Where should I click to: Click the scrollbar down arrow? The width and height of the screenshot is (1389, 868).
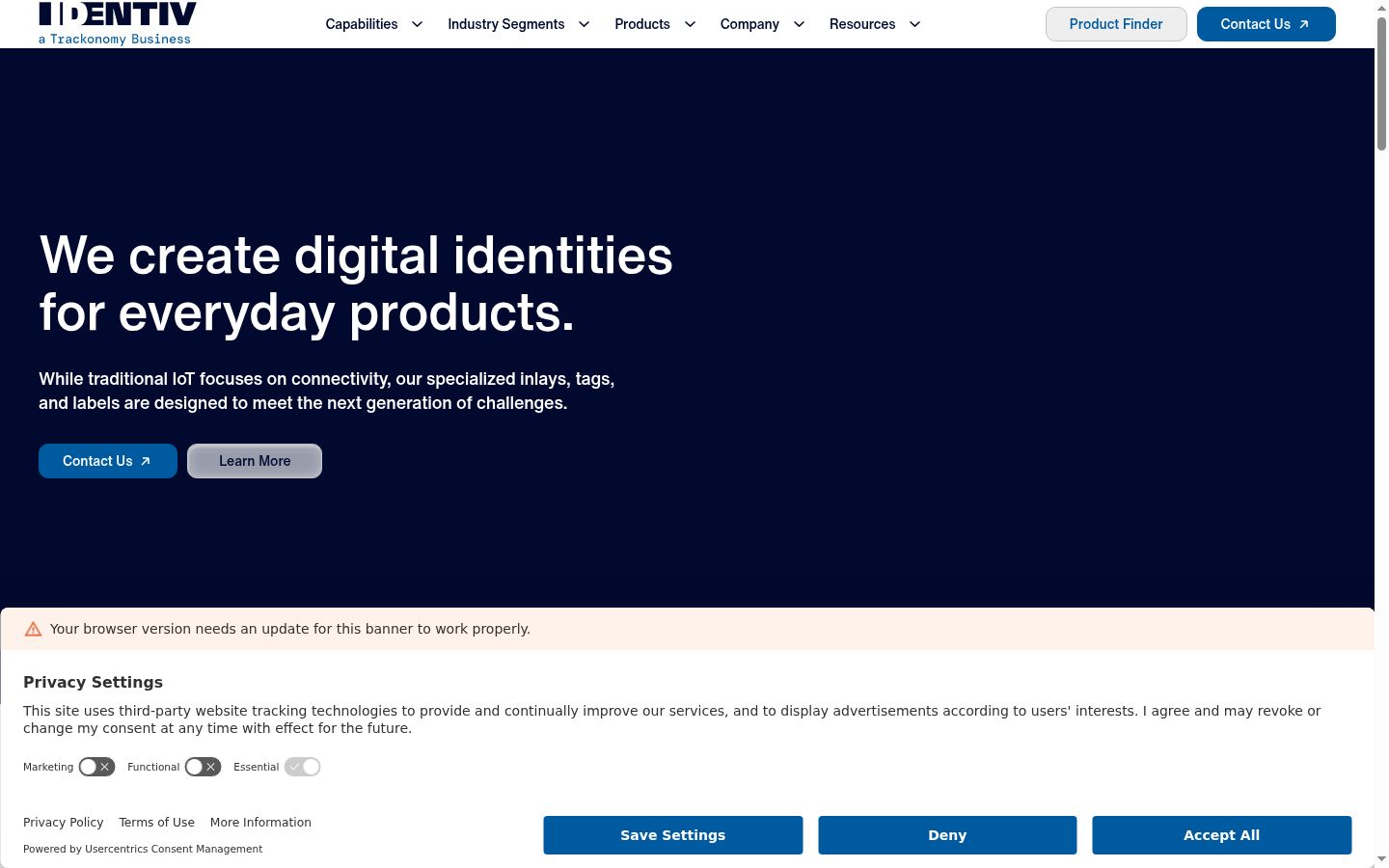(x=1381, y=858)
